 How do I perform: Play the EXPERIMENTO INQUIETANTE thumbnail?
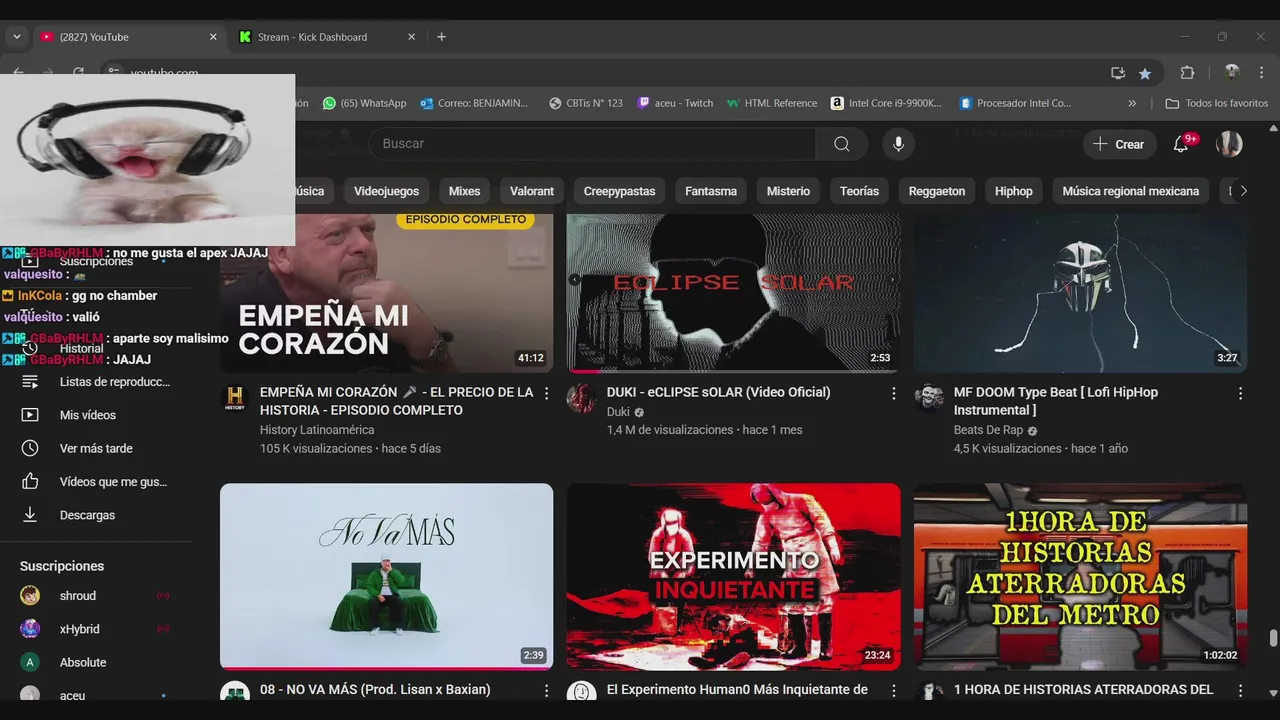733,577
